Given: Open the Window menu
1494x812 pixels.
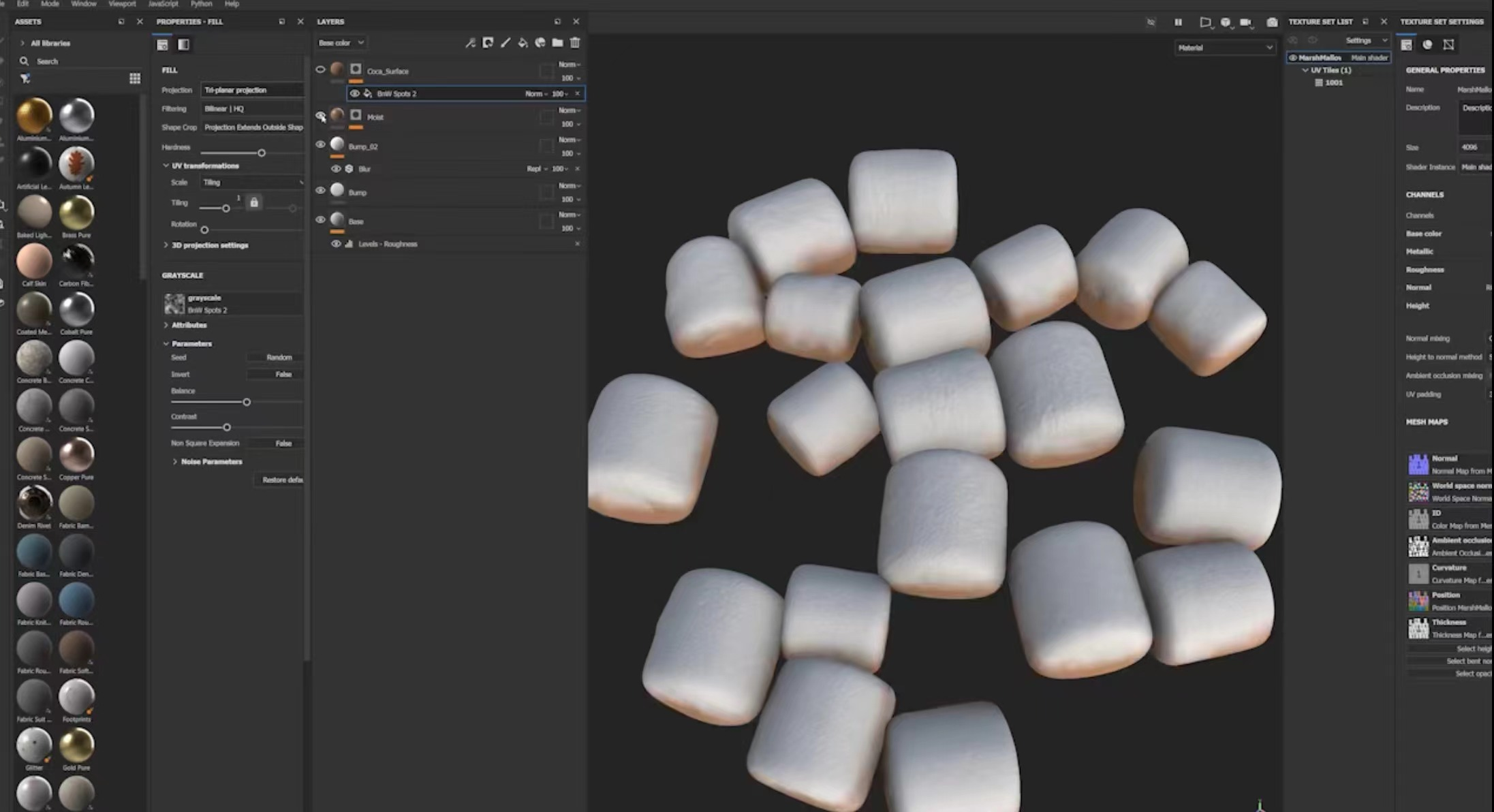Looking at the screenshot, I should click(84, 4).
